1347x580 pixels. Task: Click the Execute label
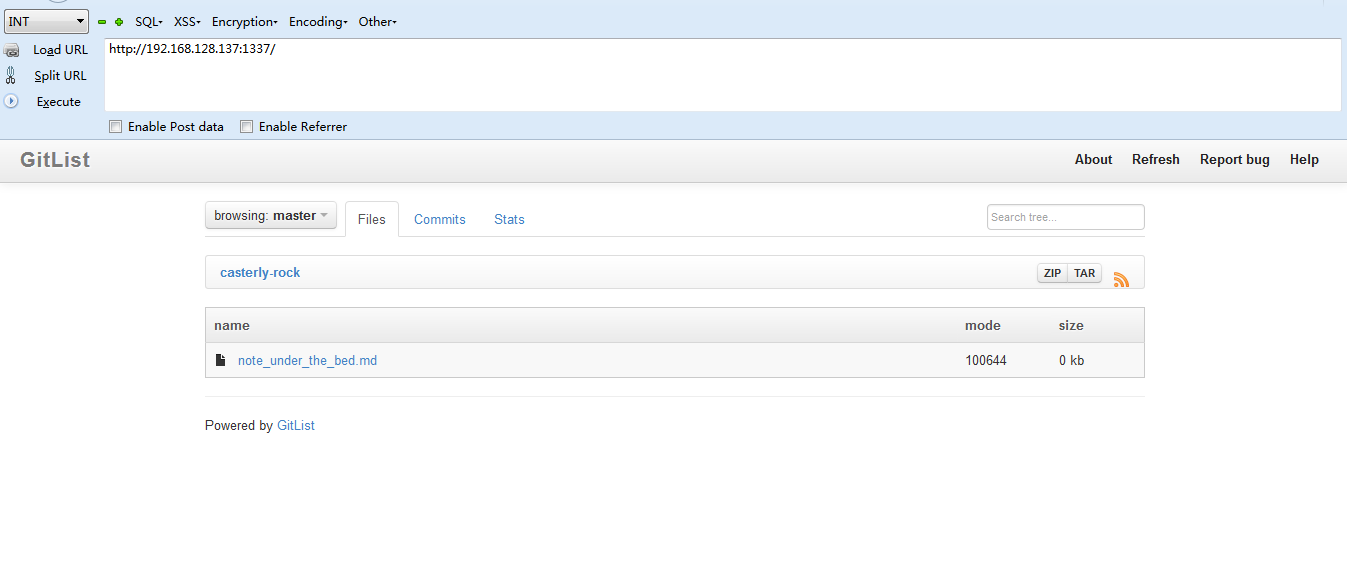click(x=59, y=101)
